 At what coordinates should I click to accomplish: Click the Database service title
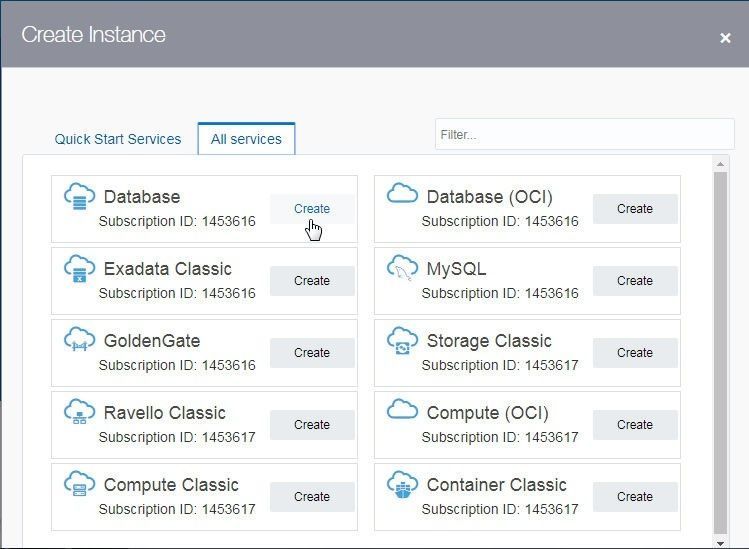click(x=142, y=197)
